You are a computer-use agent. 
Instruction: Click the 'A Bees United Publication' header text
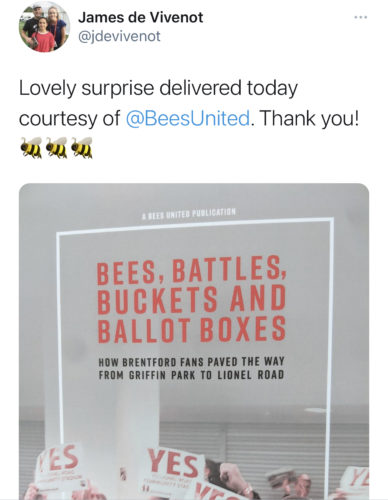click(x=189, y=214)
